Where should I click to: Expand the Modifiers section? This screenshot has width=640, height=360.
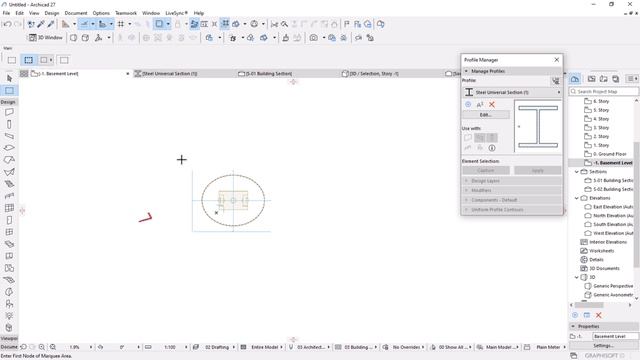click(512, 190)
